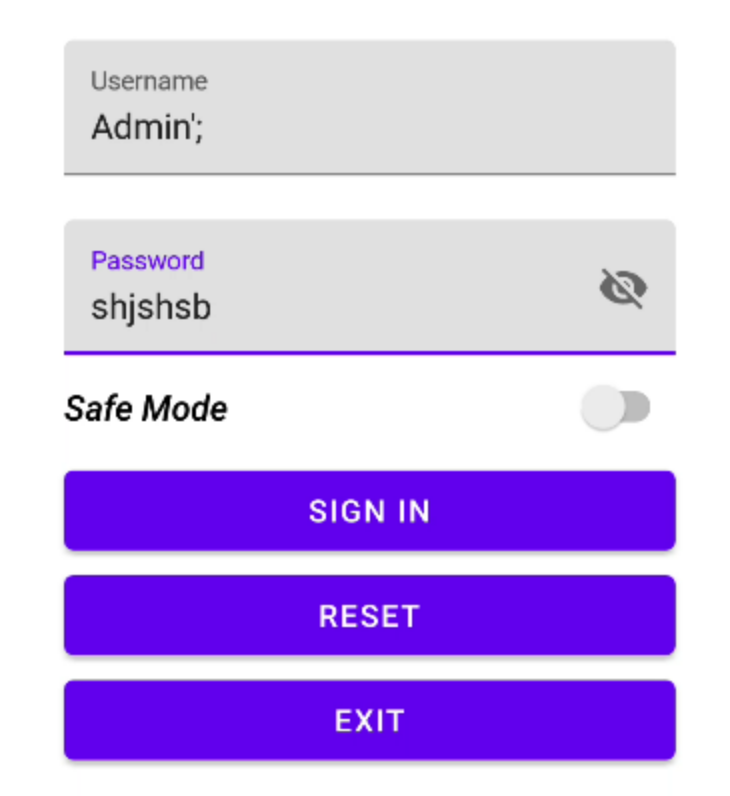Click the gray track of the Safe Mode switch
The width and height of the screenshot is (730, 796).
coord(638,407)
